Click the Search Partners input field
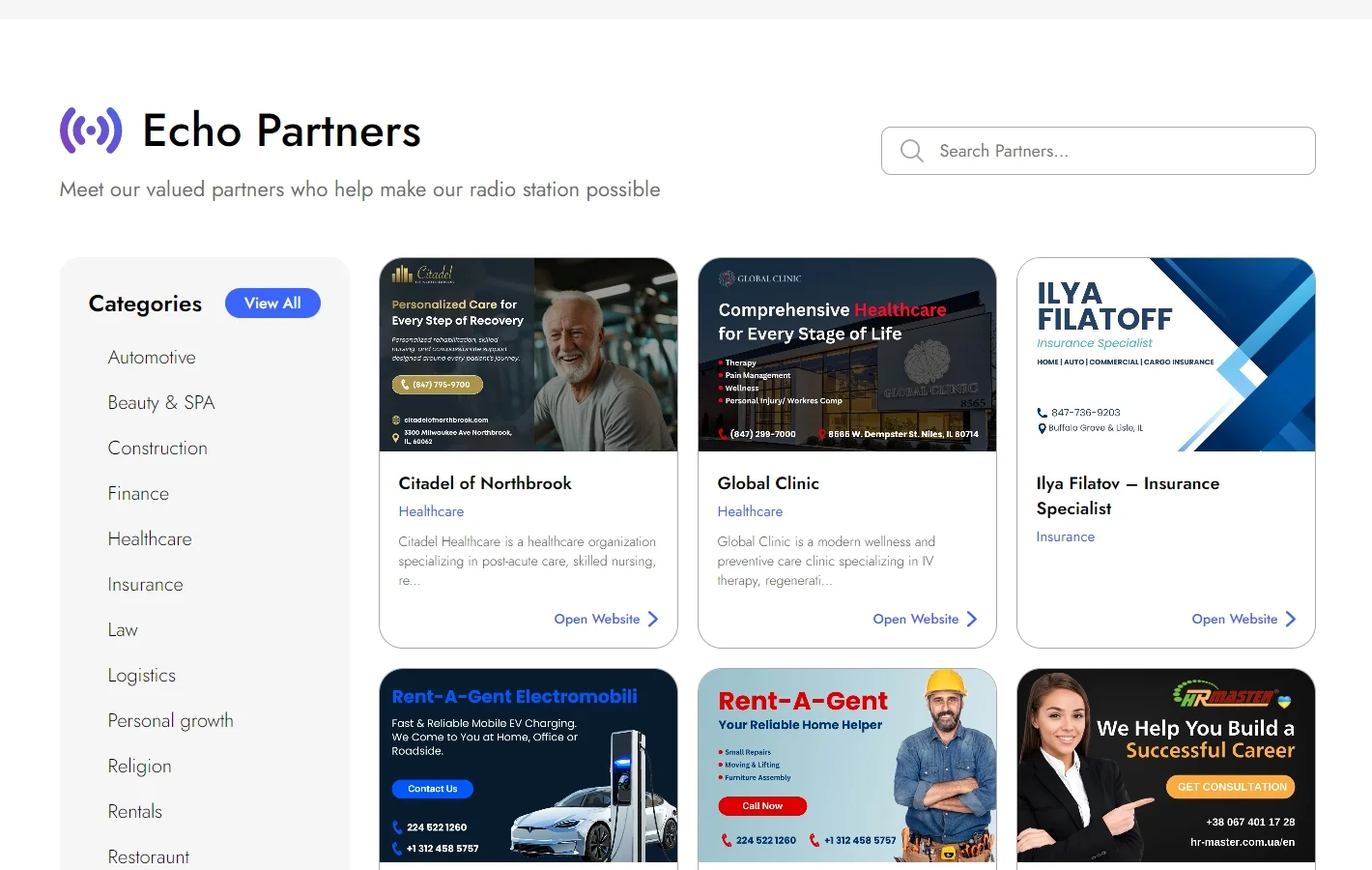Screen dimensions: 1372x870 pyautogui.click(x=1098, y=151)
